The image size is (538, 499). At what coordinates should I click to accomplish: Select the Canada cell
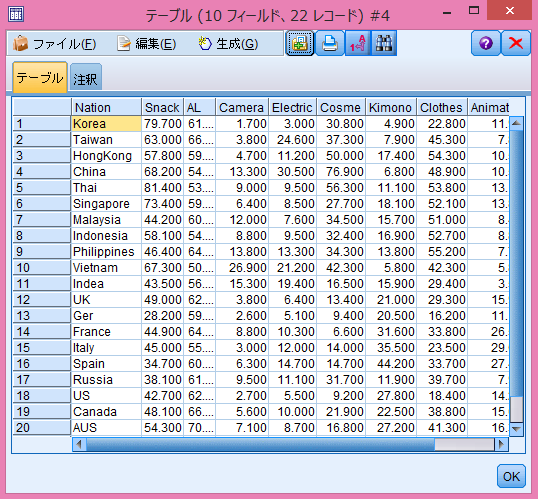tap(106, 412)
